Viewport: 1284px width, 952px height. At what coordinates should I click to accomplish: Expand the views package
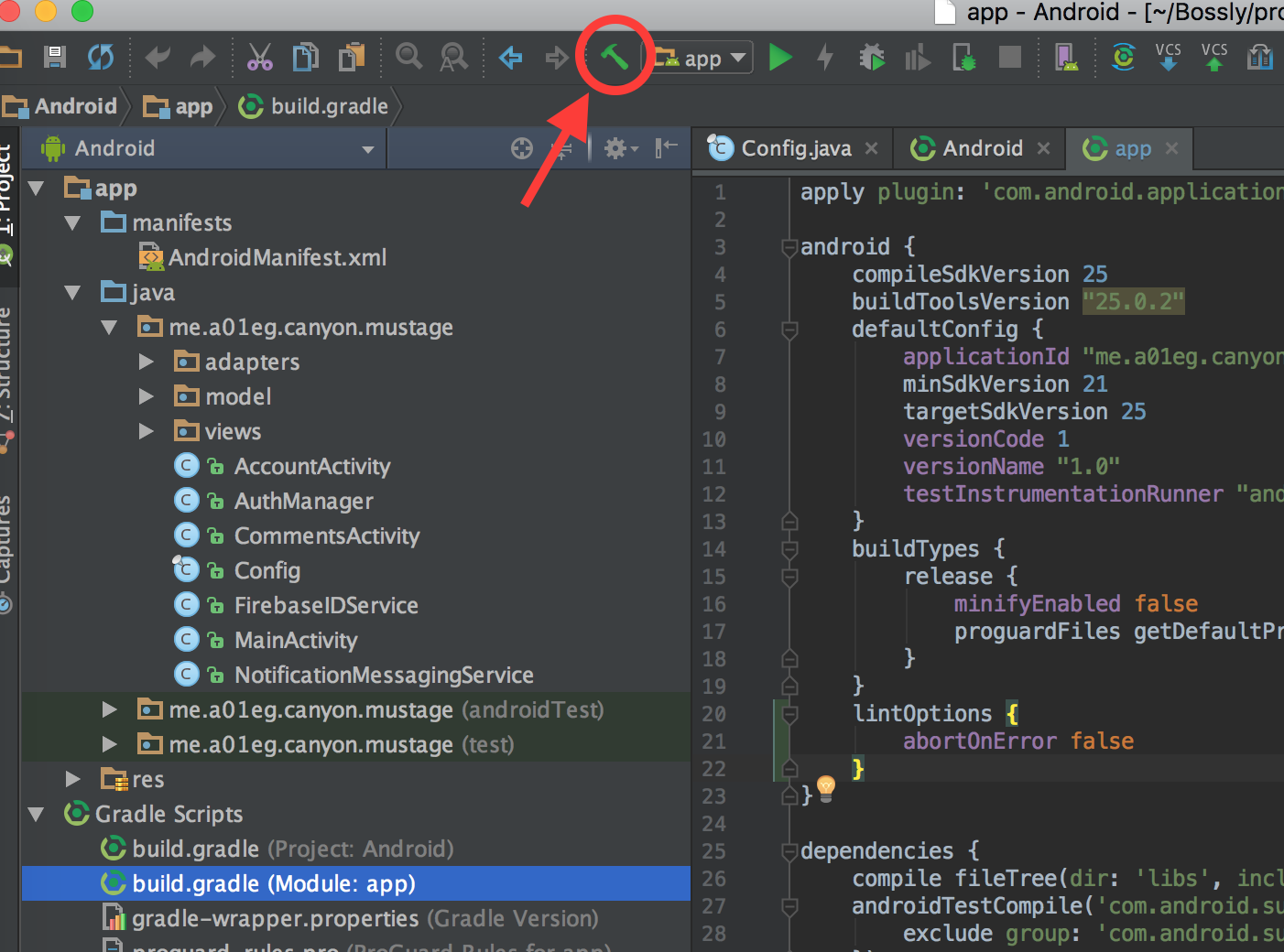click(x=146, y=432)
